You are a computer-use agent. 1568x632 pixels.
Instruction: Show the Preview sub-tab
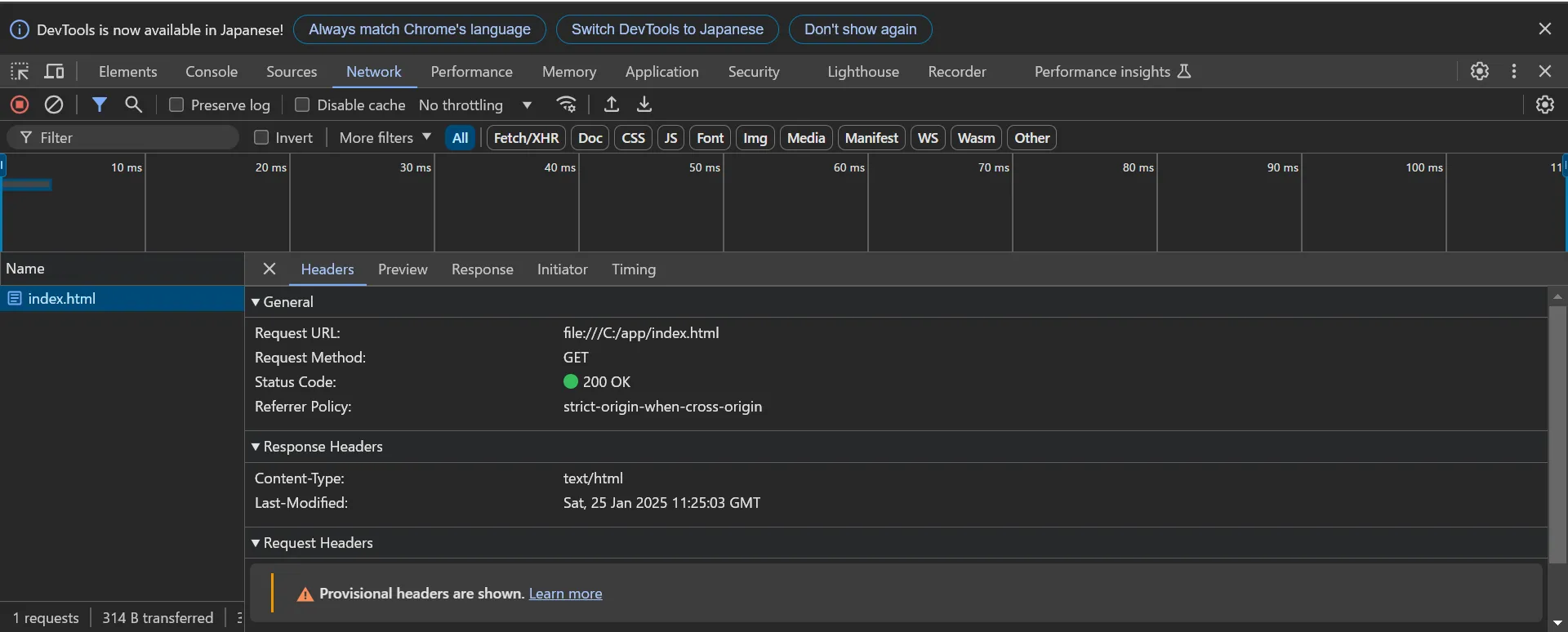pyautogui.click(x=403, y=269)
